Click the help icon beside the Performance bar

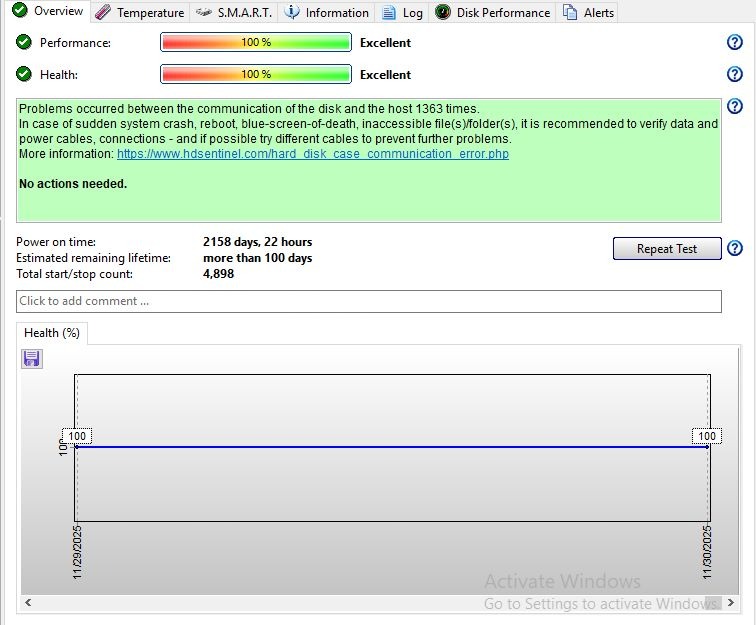735,42
